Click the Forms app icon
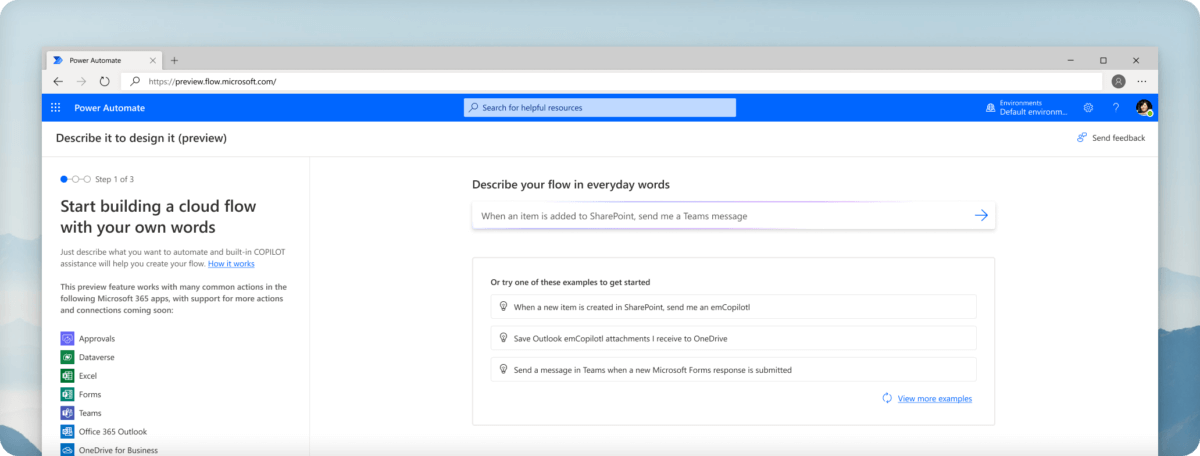 pyautogui.click(x=67, y=394)
